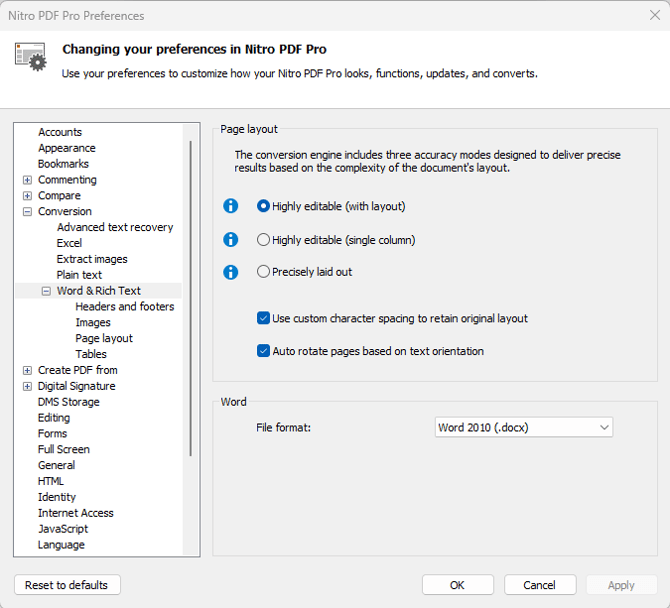Select Digital Signature label in tree
Screen dimensions: 670x608
click(76, 386)
